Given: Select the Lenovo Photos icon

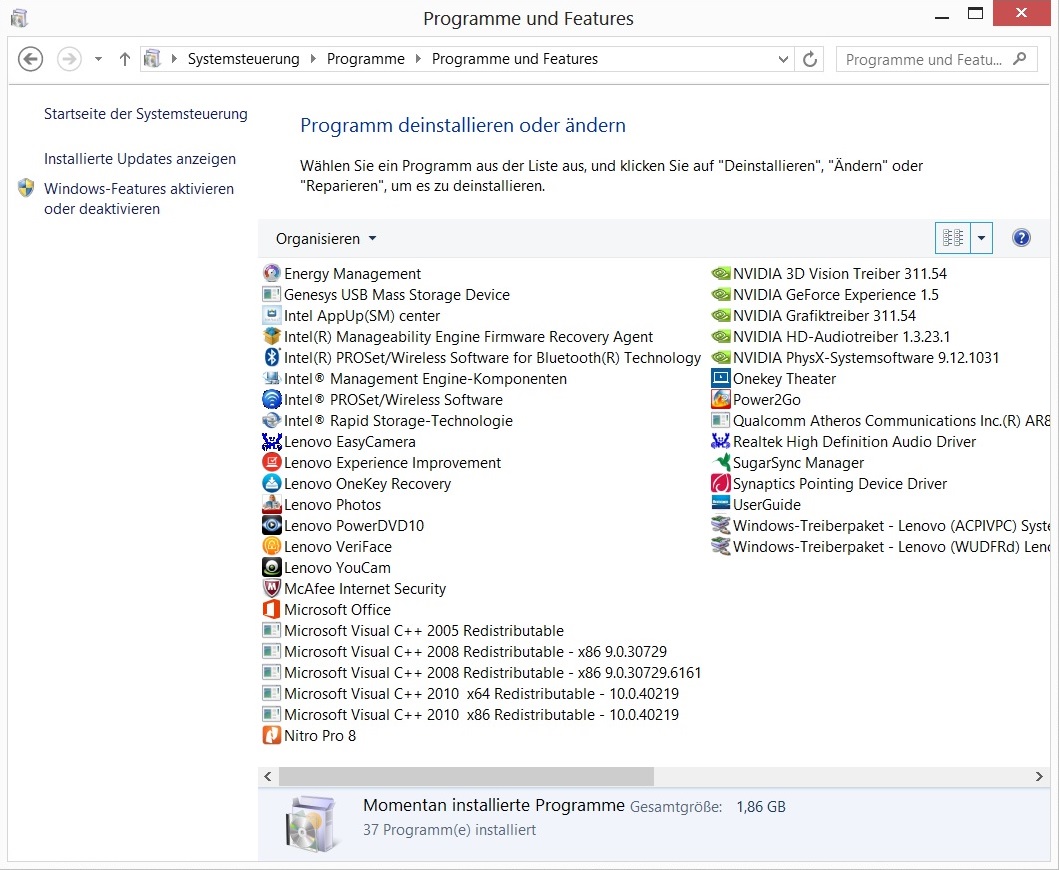Looking at the screenshot, I should [272, 504].
